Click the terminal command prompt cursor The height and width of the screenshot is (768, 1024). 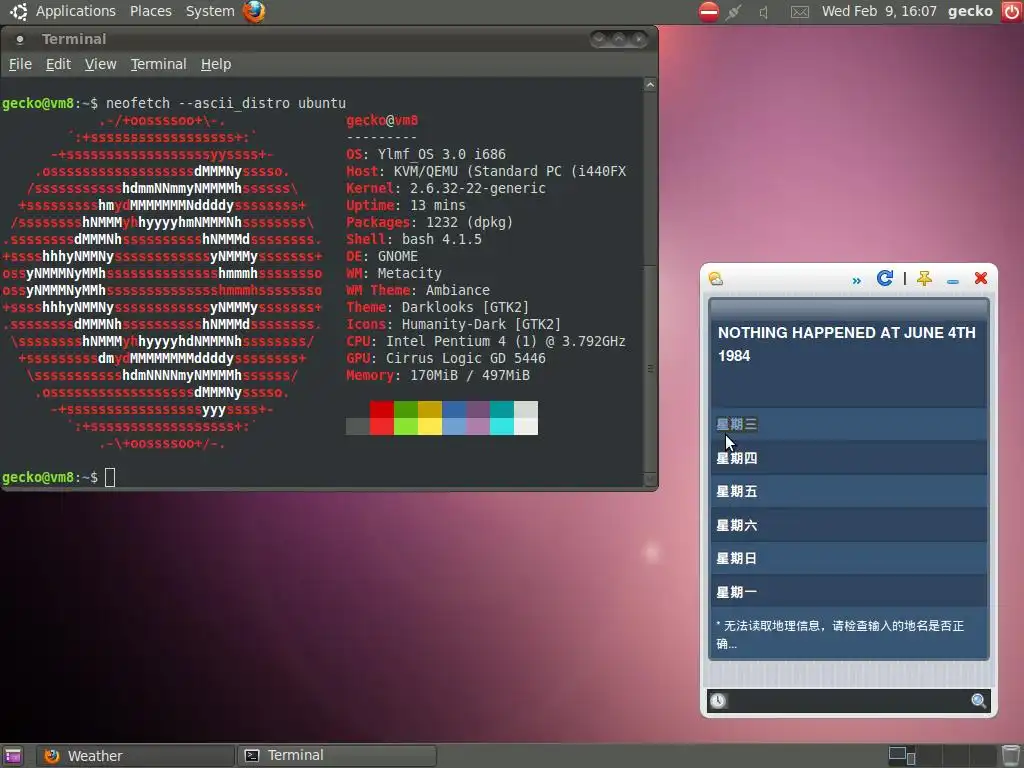(110, 477)
